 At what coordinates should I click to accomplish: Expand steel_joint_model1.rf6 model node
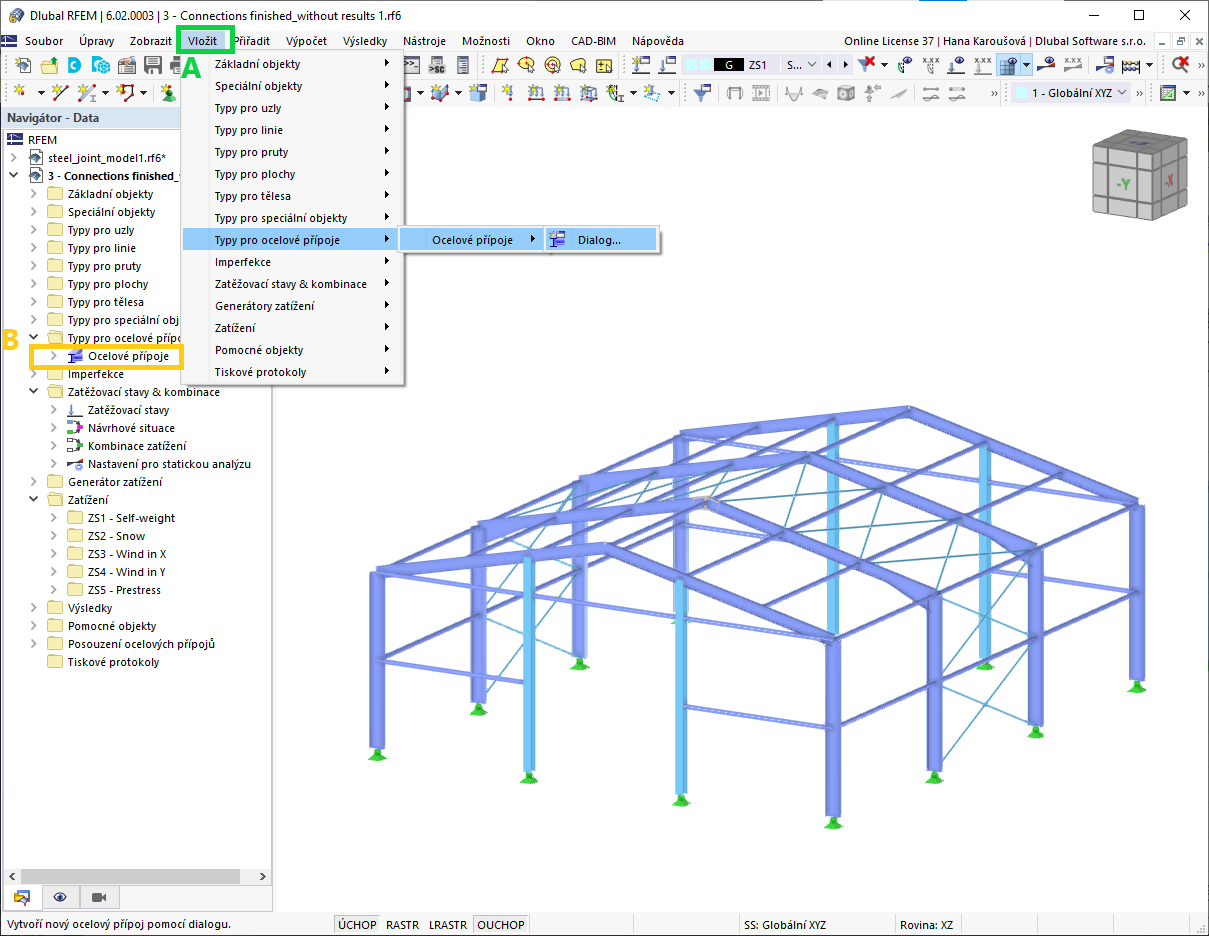(14, 158)
